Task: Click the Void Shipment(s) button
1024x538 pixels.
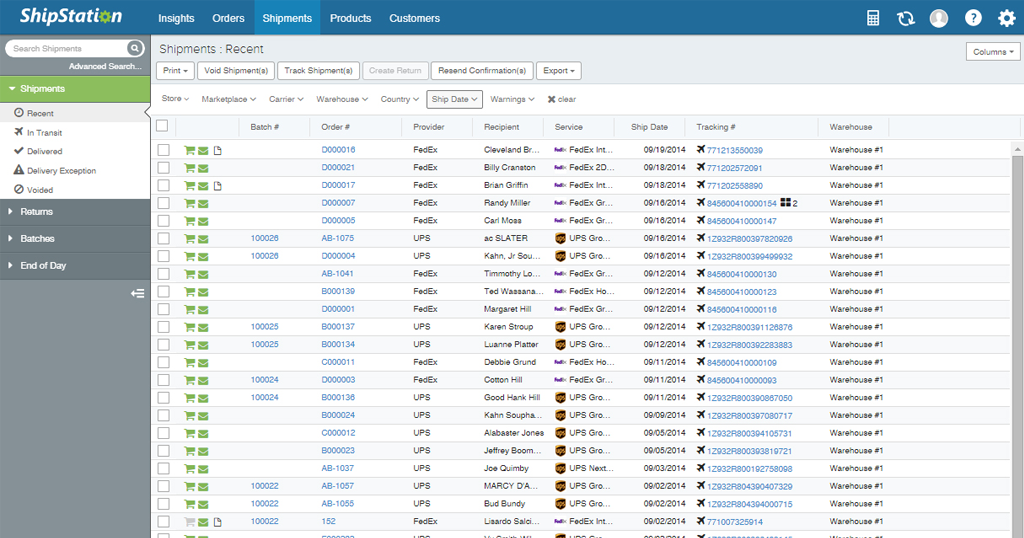Action: coord(236,71)
